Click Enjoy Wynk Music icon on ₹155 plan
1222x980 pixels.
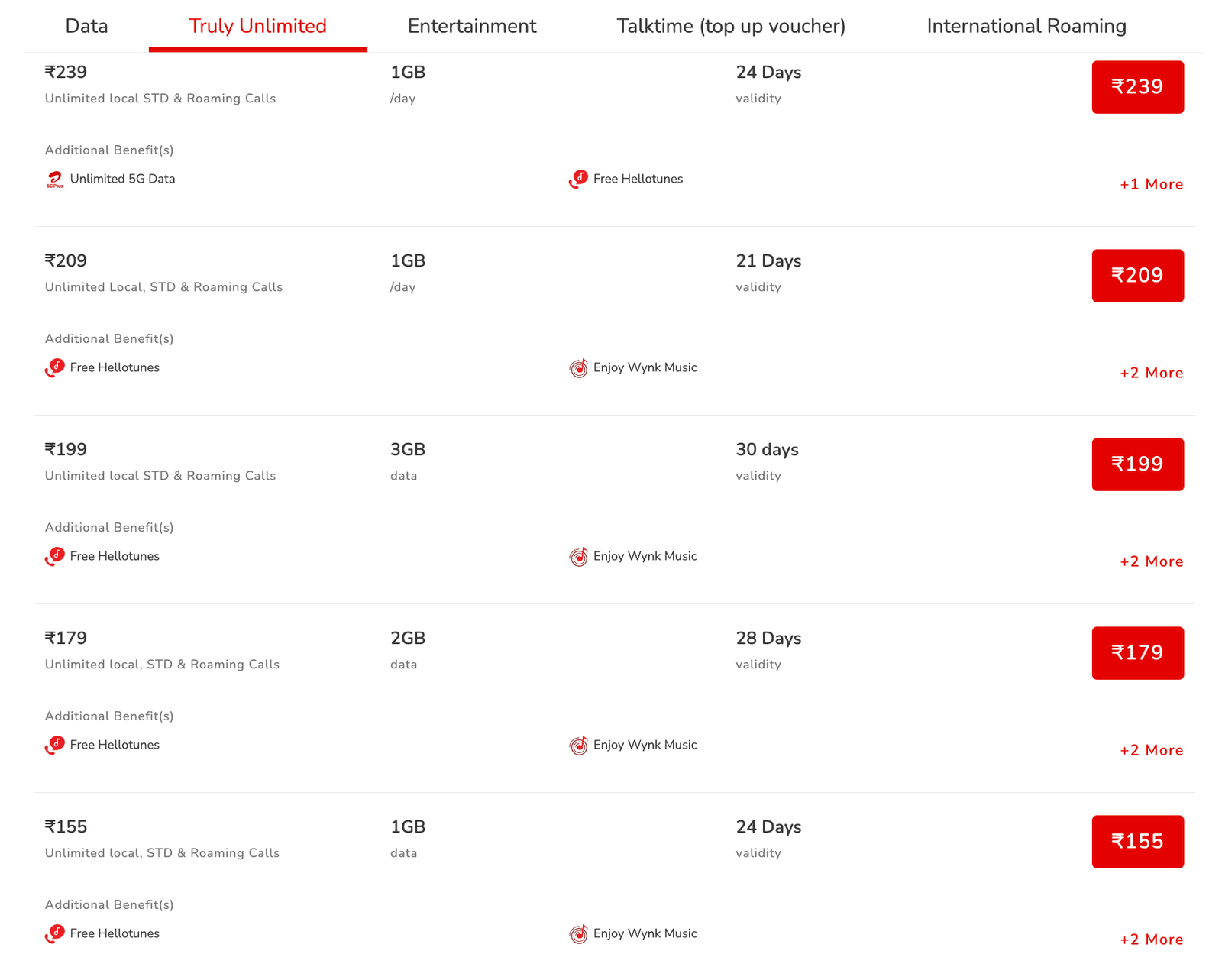[x=578, y=933]
